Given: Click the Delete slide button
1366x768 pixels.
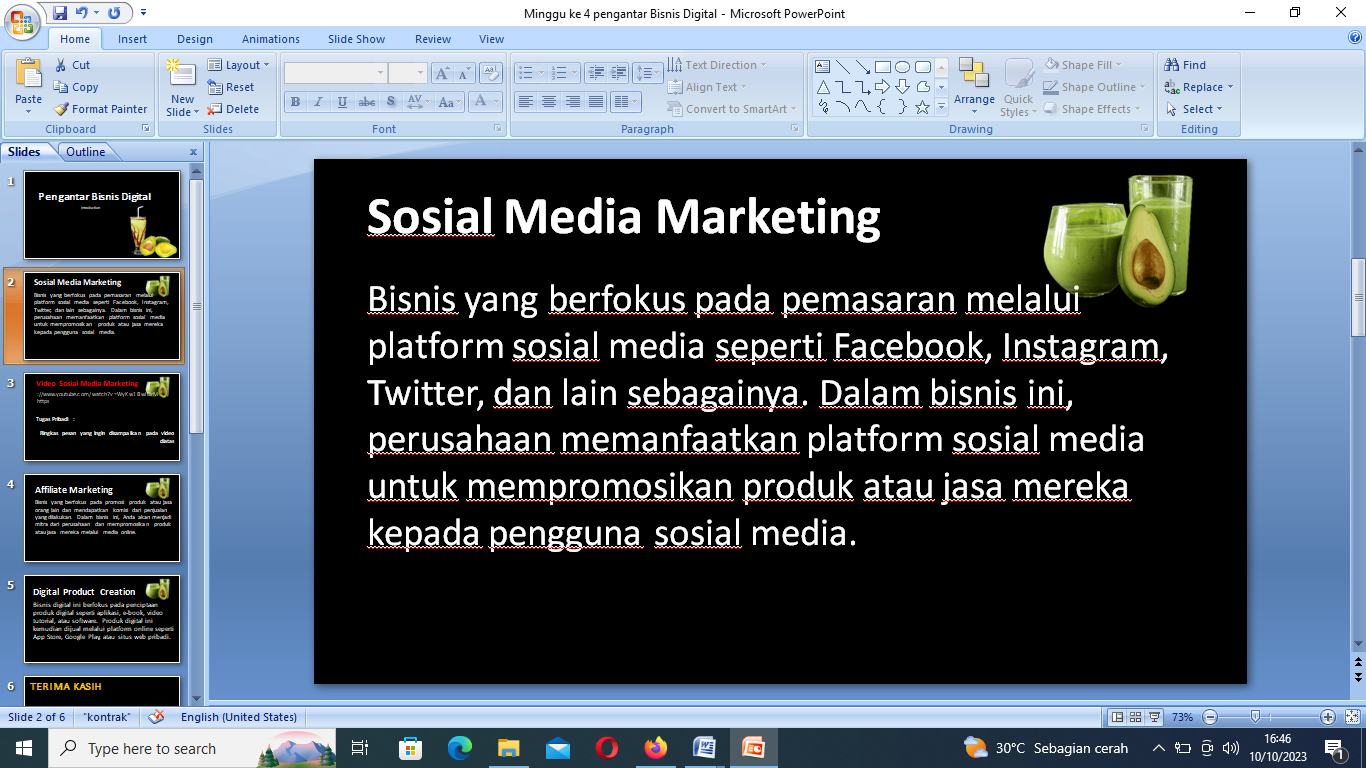Looking at the screenshot, I should [x=233, y=109].
